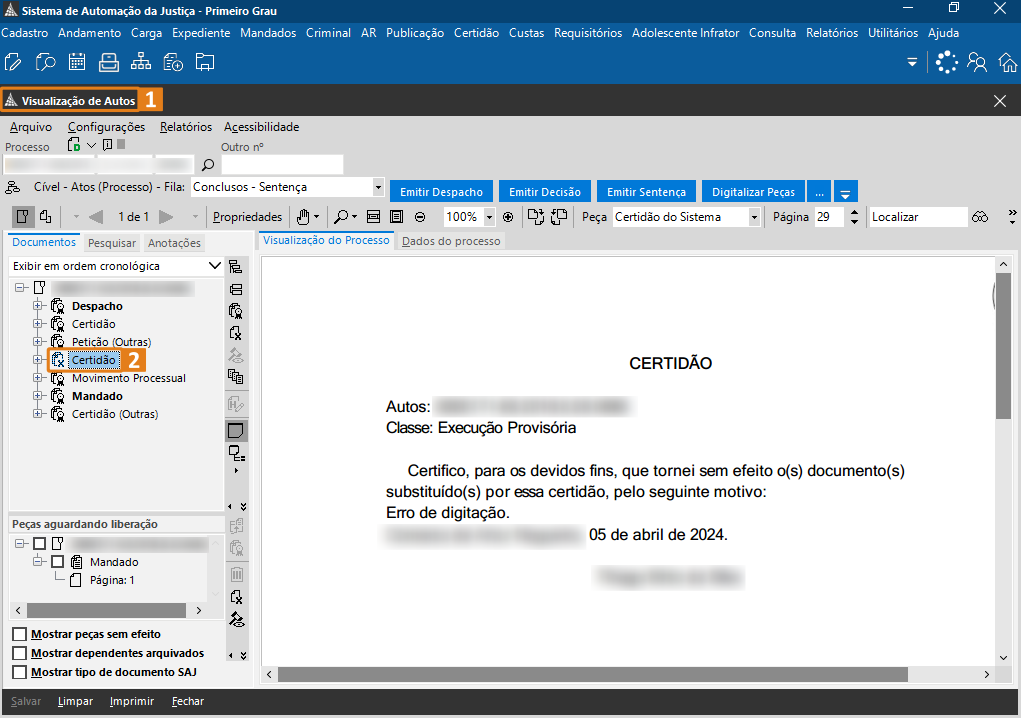Image resolution: width=1021 pixels, height=718 pixels.
Task: Click the home icon at top right
Action: 1008,63
